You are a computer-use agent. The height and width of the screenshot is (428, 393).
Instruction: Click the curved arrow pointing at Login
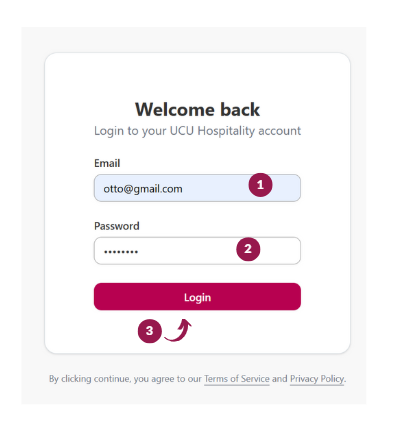pos(178,330)
